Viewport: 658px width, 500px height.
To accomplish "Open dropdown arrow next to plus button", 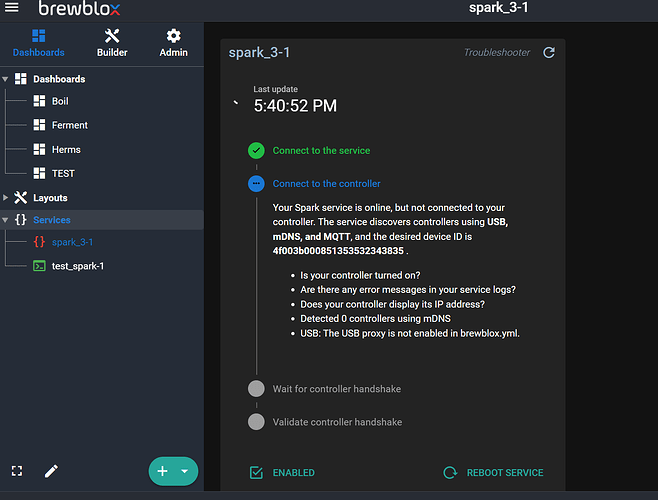I will (185, 471).
